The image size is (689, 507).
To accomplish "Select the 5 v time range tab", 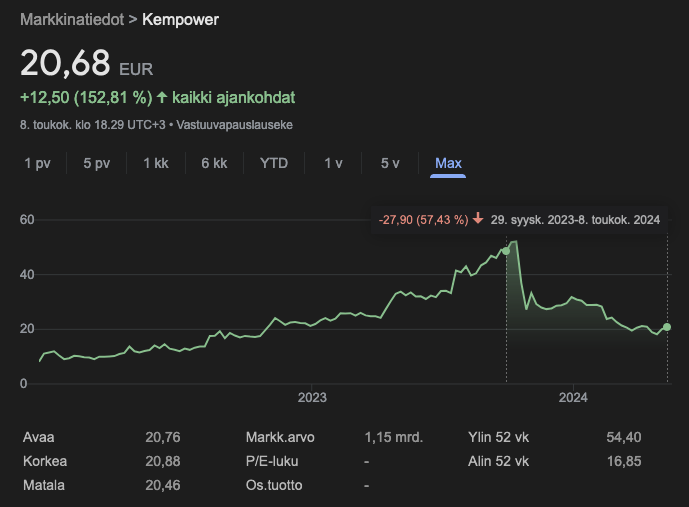I will coord(390,163).
